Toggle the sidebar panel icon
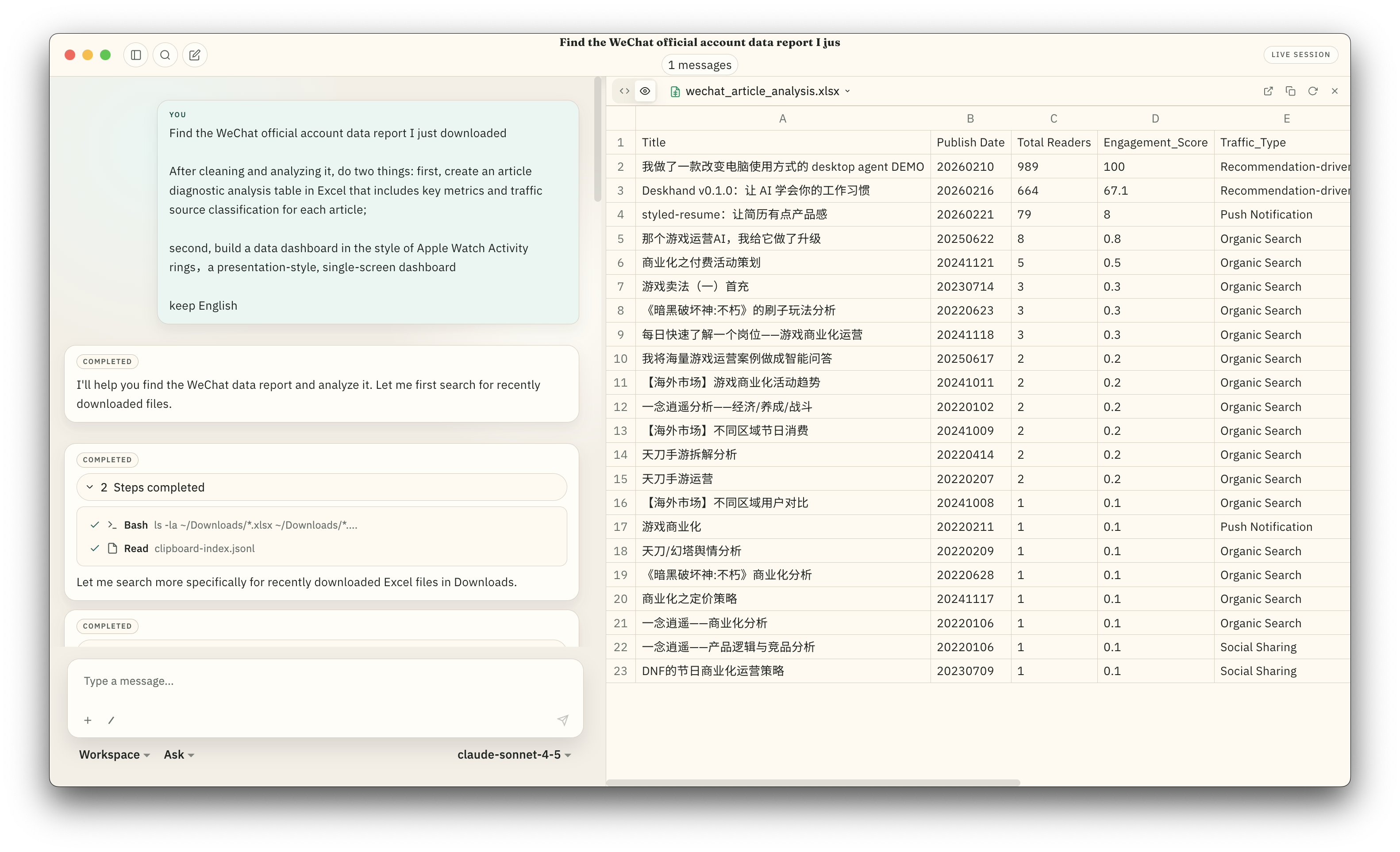Screen dimensions: 1400x852 (x=136, y=55)
